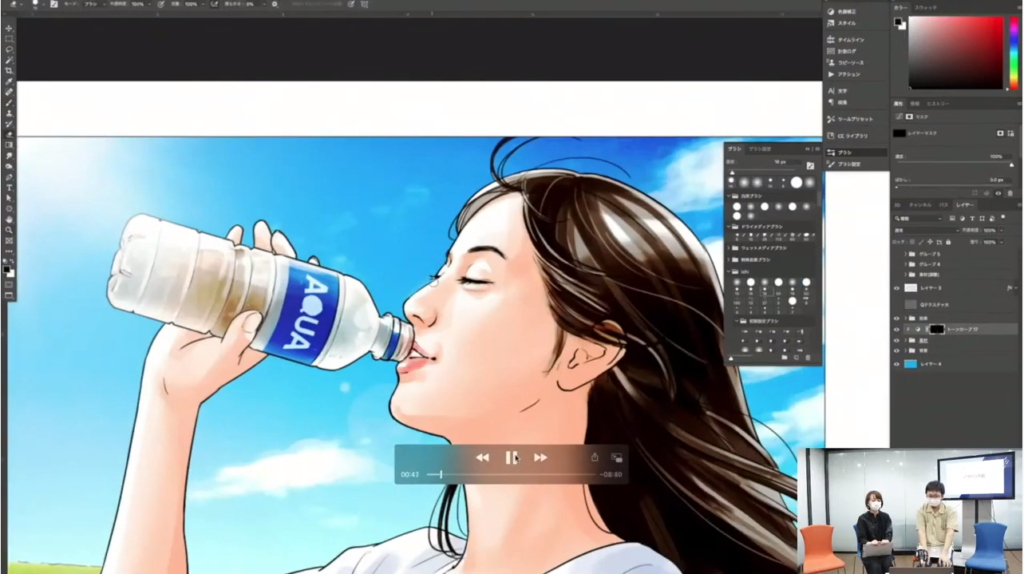Click the brush size input field

pos(787,161)
